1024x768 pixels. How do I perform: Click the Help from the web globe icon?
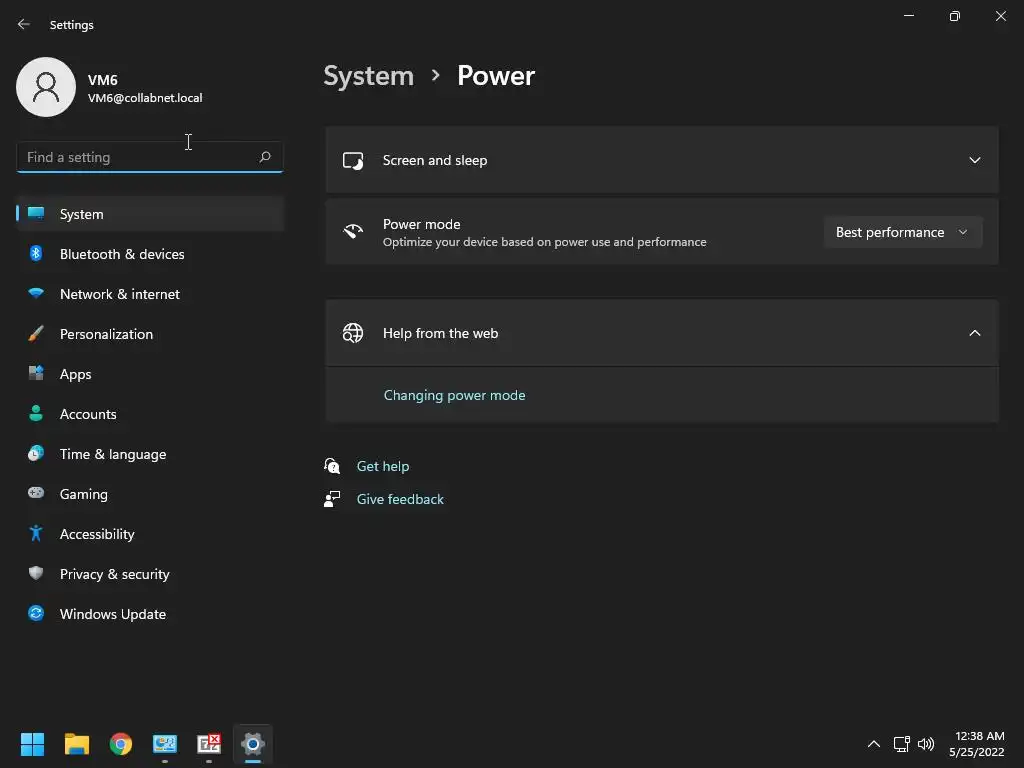coord(353,333)
